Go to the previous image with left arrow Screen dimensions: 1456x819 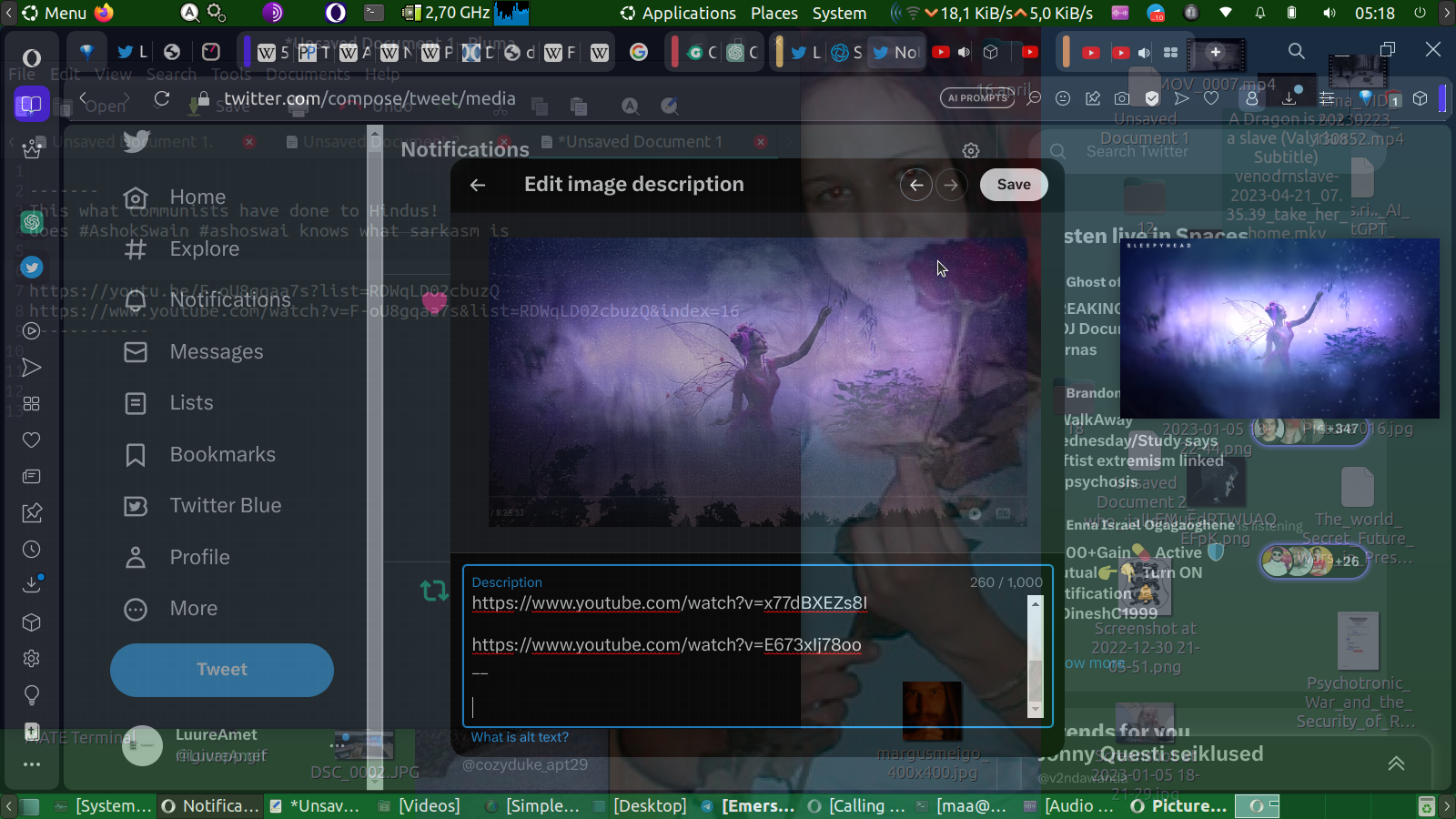(x=916, y=185)
